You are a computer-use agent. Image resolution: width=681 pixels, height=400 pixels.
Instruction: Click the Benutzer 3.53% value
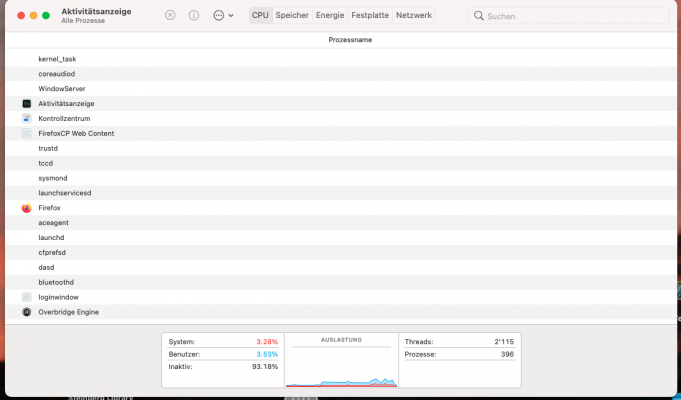coord(267,354)
